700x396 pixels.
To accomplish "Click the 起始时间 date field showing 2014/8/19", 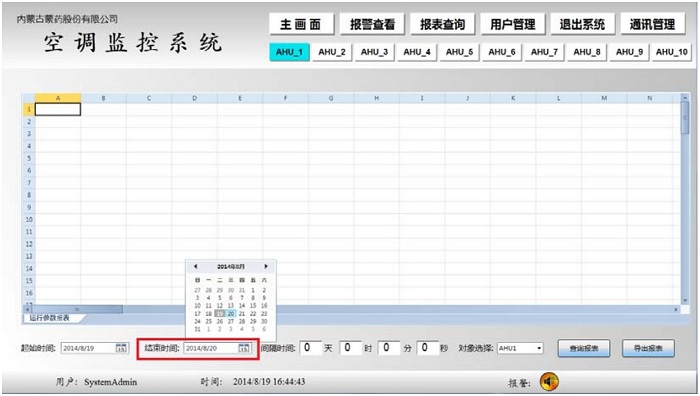I will [95, 348].
